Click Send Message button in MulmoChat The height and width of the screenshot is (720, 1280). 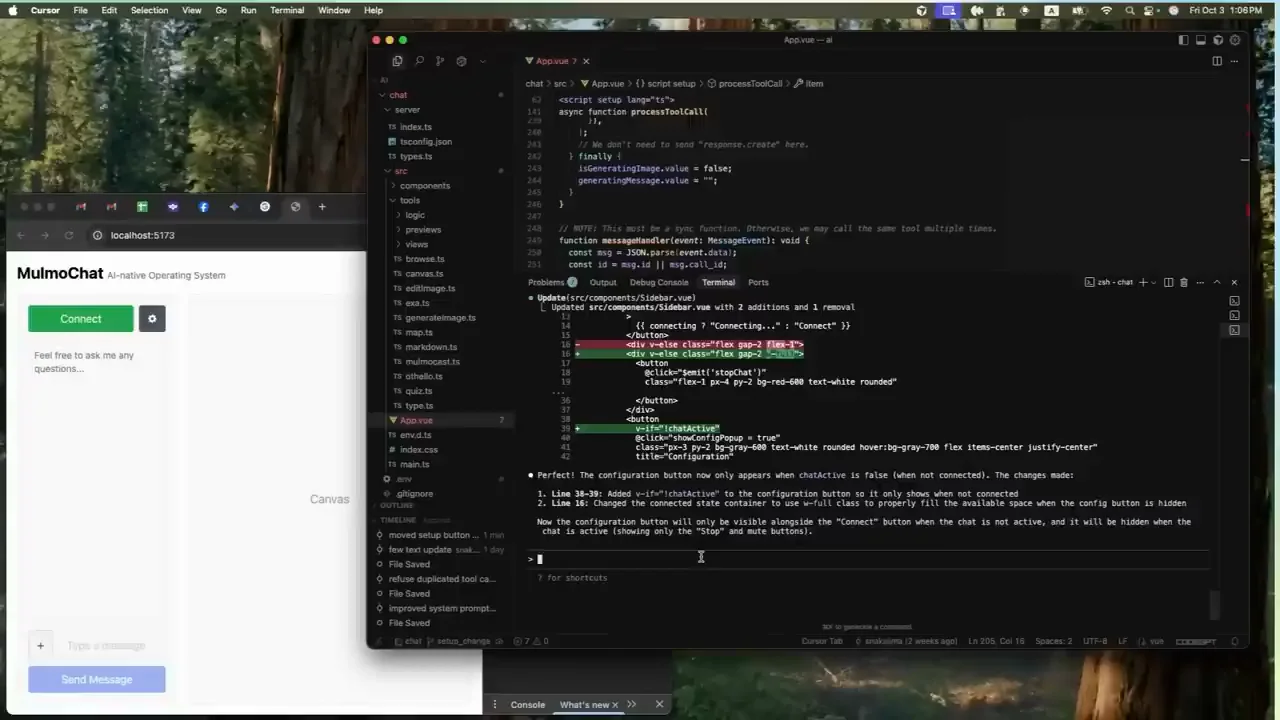coord(97,680)
